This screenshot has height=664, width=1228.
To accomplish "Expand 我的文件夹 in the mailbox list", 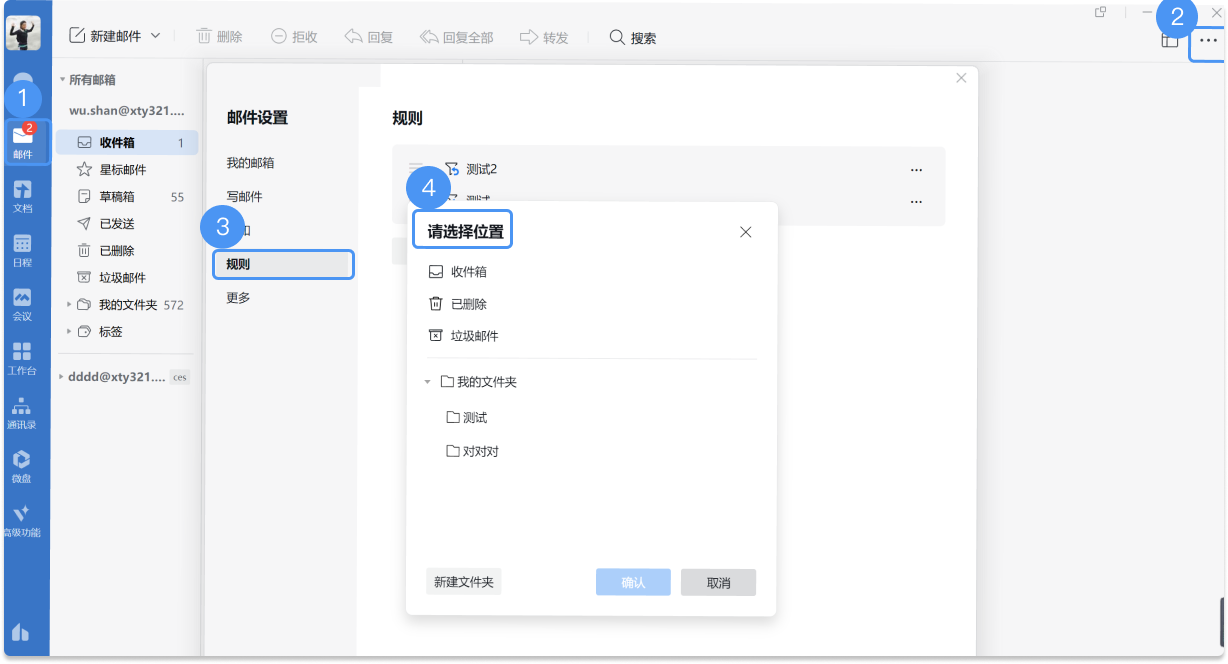I will [69, 305].
